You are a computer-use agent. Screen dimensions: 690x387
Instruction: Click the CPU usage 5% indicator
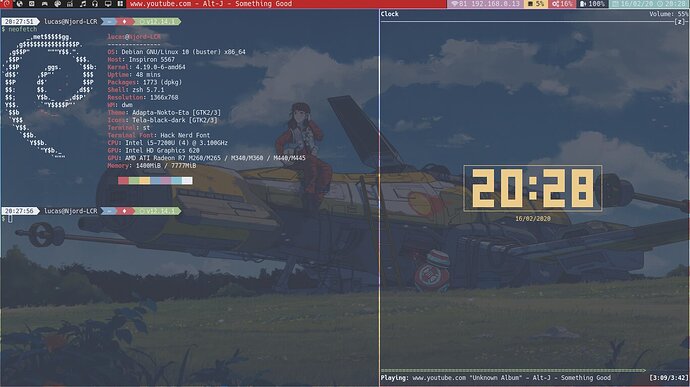[x=536, y=4]
